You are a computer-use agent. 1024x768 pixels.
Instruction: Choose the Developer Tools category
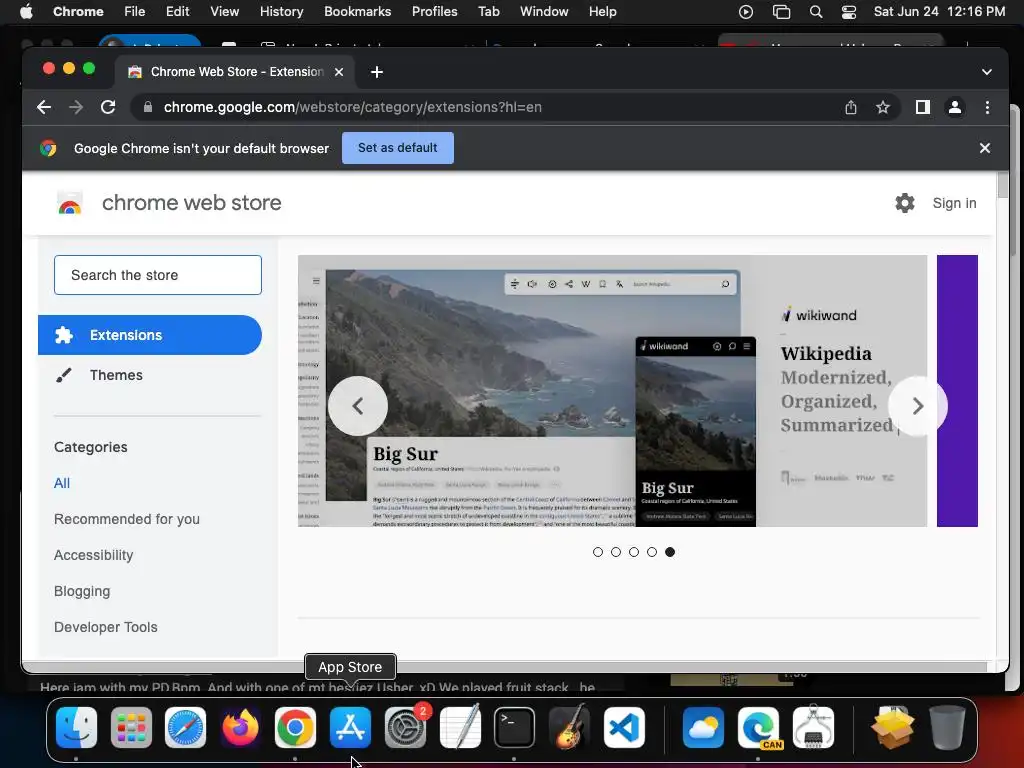point(106,627)
